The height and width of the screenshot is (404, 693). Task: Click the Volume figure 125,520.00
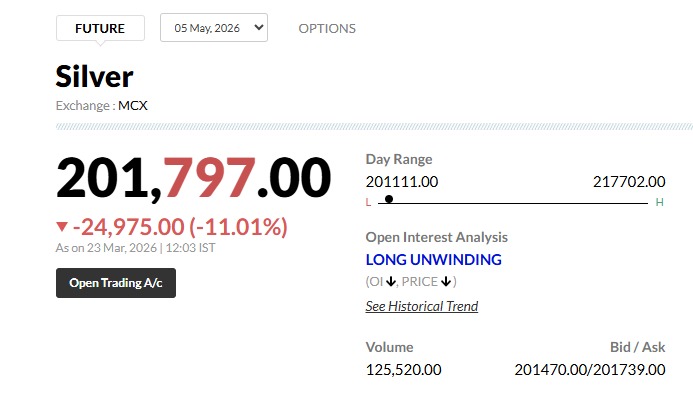pyautogui.click(x=403, y=369)
